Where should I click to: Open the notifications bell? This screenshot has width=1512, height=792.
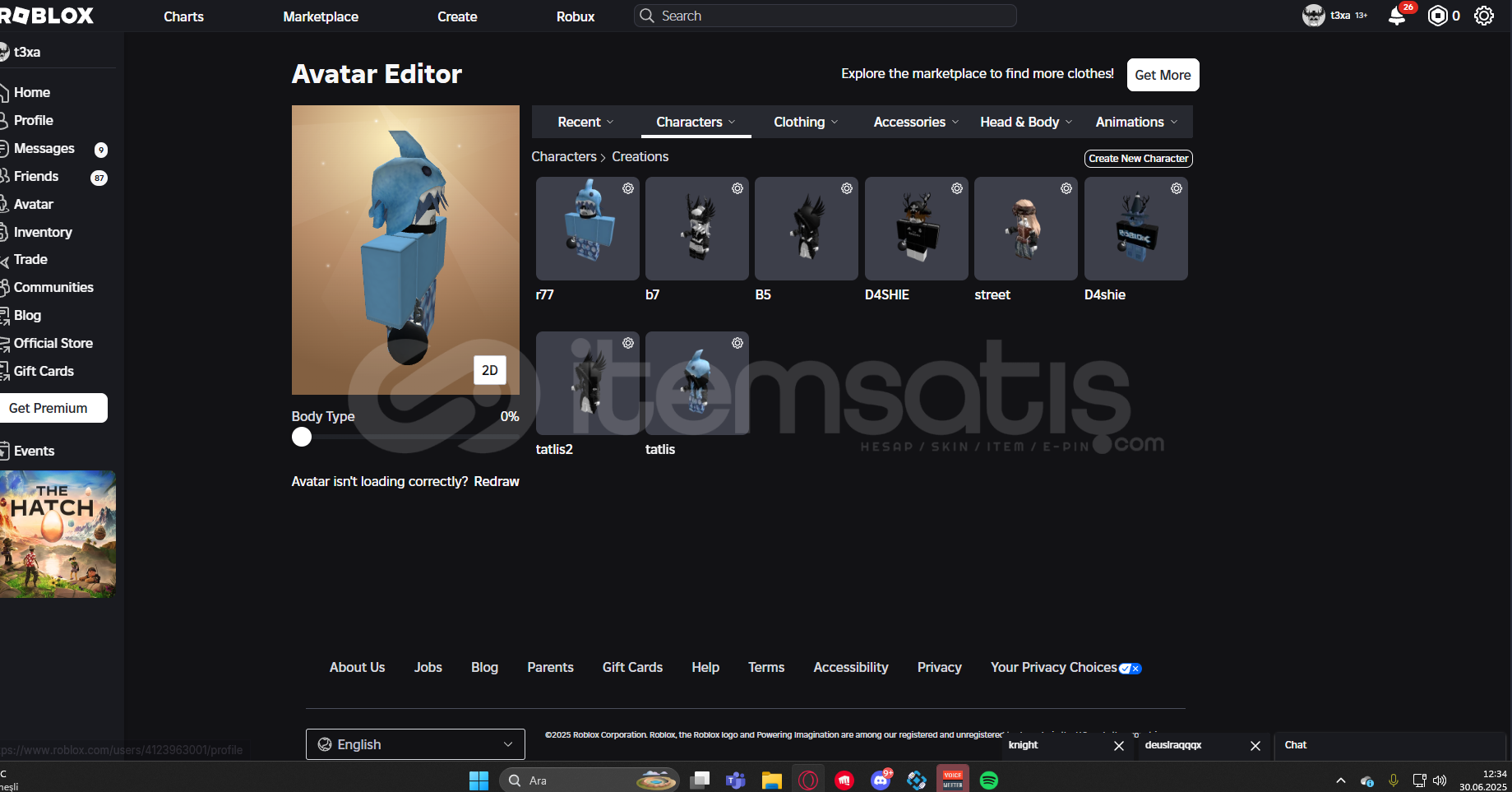(x=1397, y=16)
